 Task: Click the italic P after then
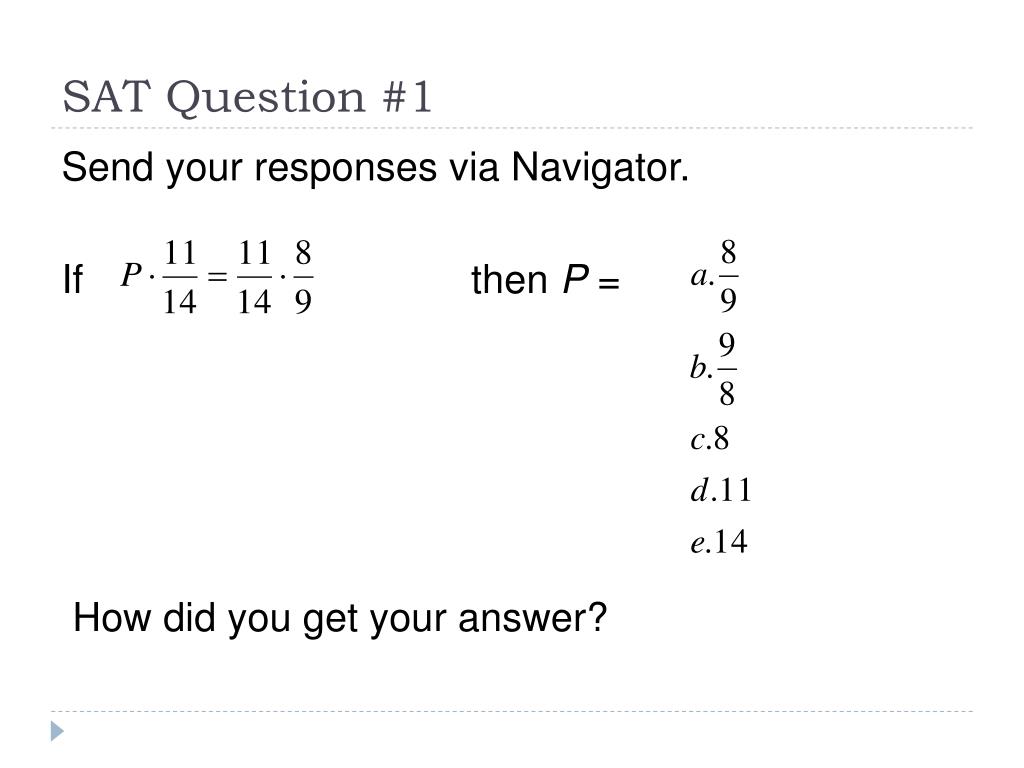[575, 279]
